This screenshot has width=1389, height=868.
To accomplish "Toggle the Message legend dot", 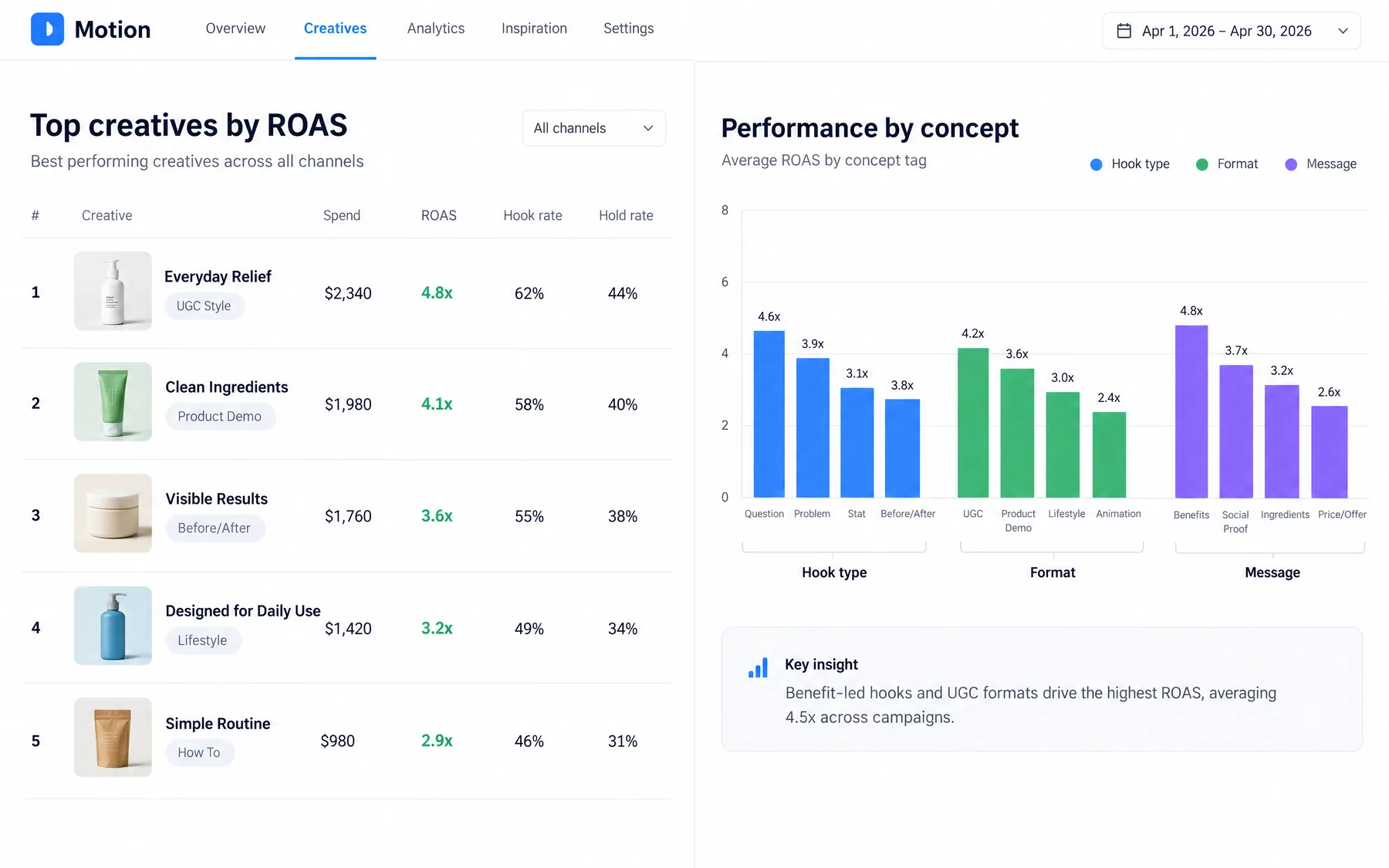I will pos(1291,164).
